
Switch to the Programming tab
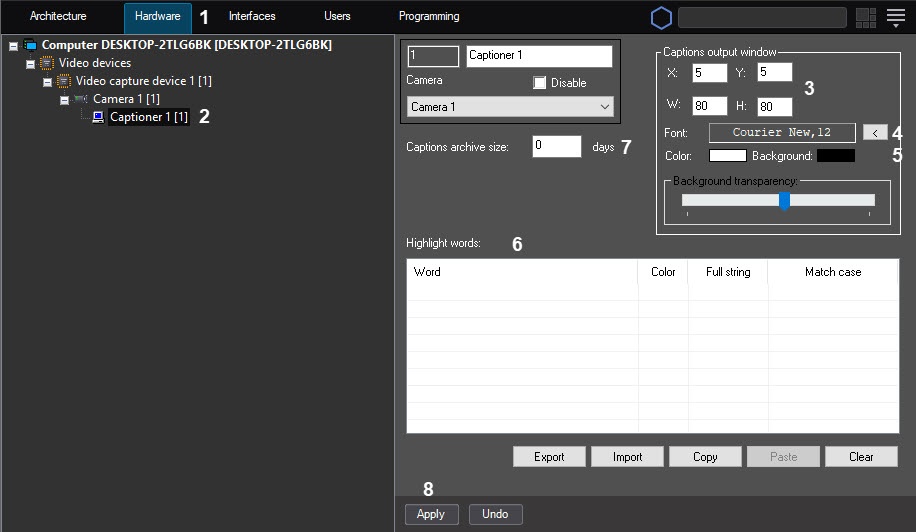pos(429,17)
